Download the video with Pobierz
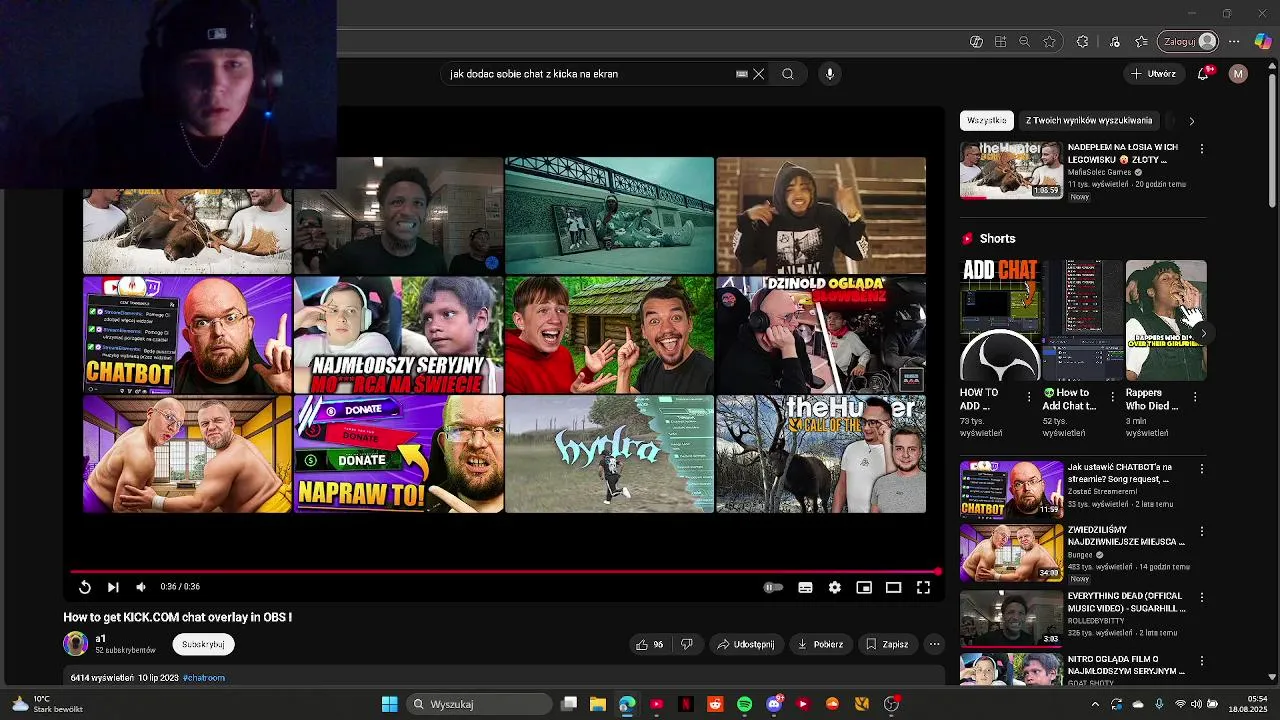The image size is (1280, 720). pos(821,645)
